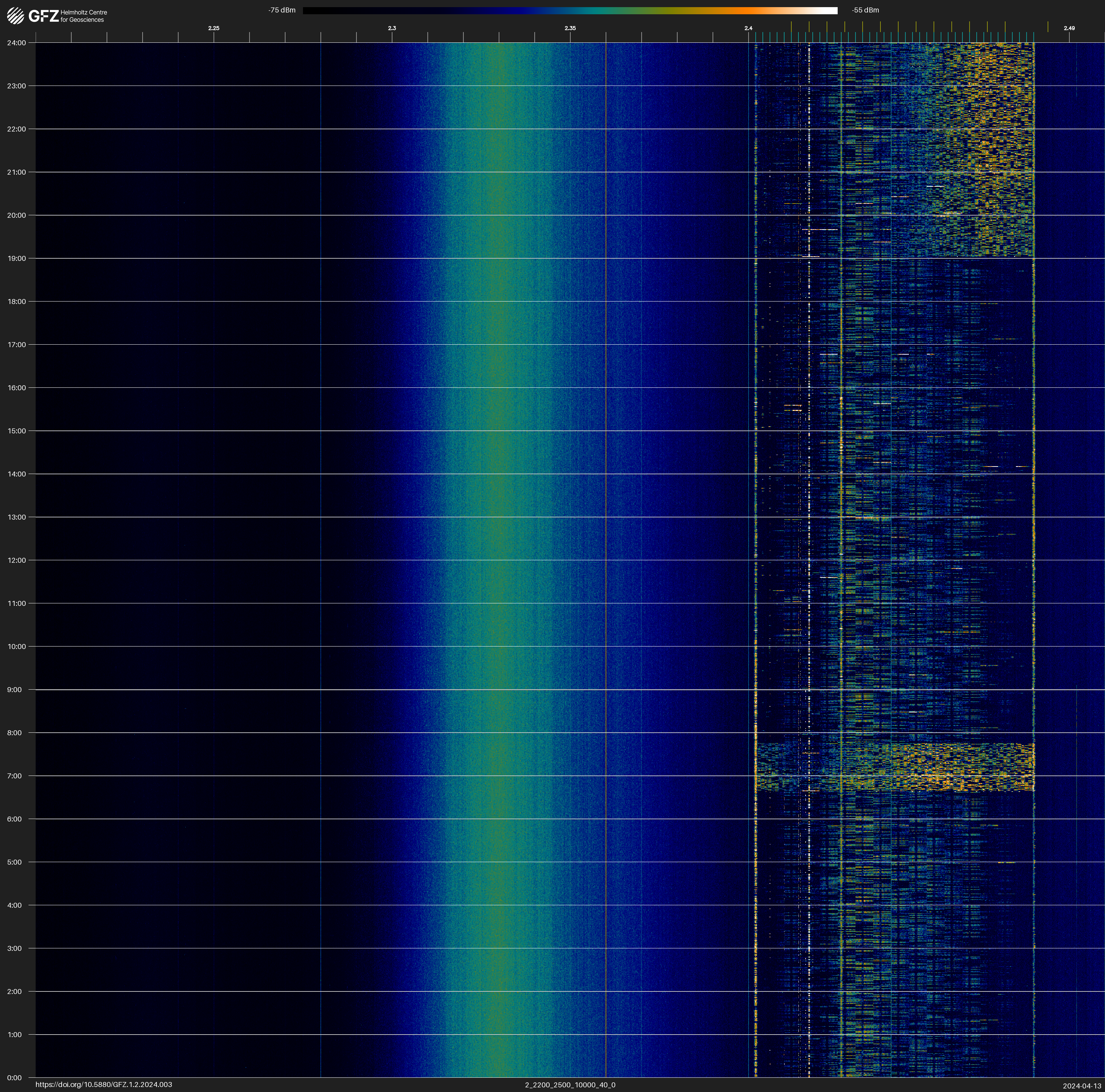Click the 16:00 time axis label
The height and width of the screenshot is (1092, 1105).
pyautogui.click(x=17, y=388)
